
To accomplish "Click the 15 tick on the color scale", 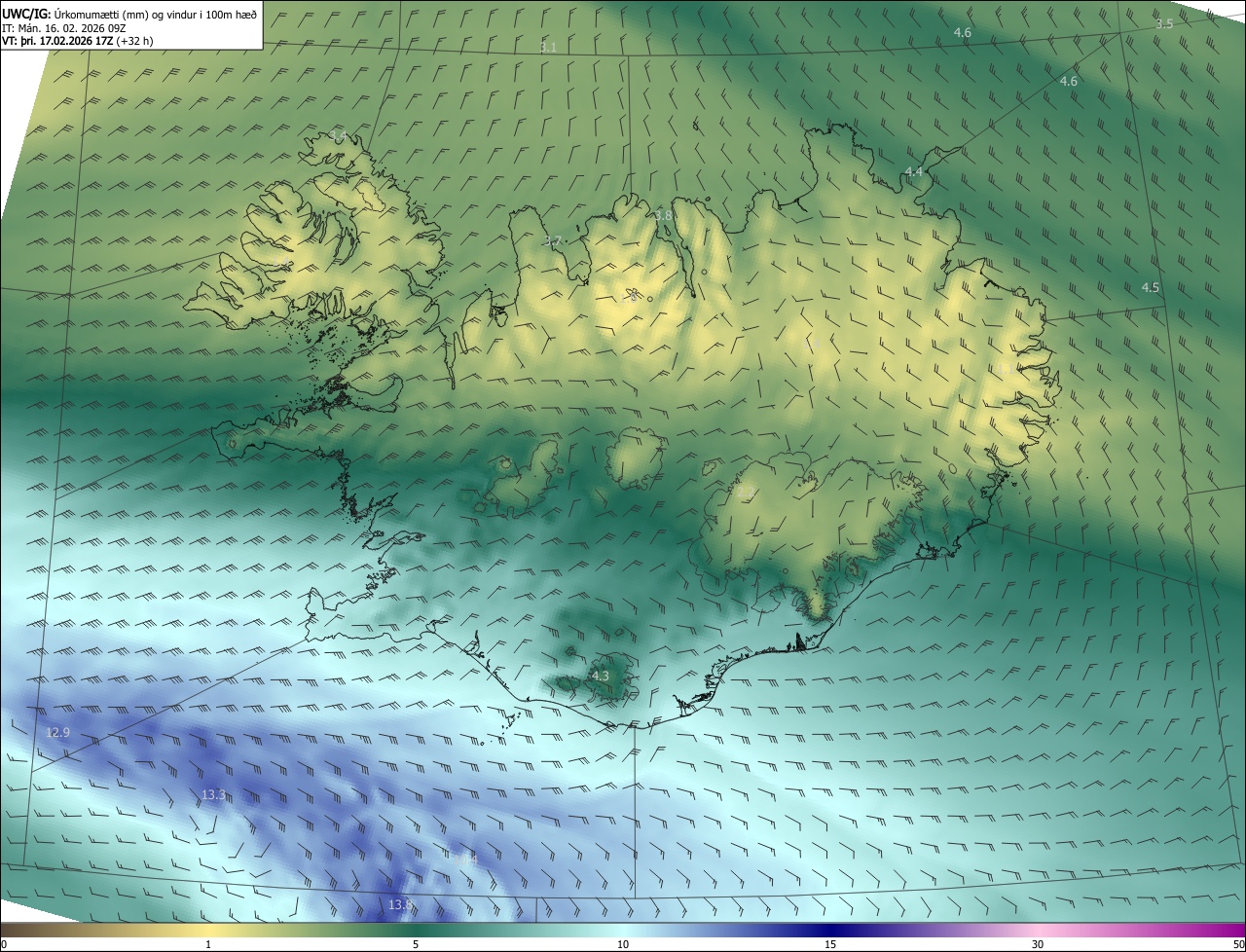I will pos(830,944).
